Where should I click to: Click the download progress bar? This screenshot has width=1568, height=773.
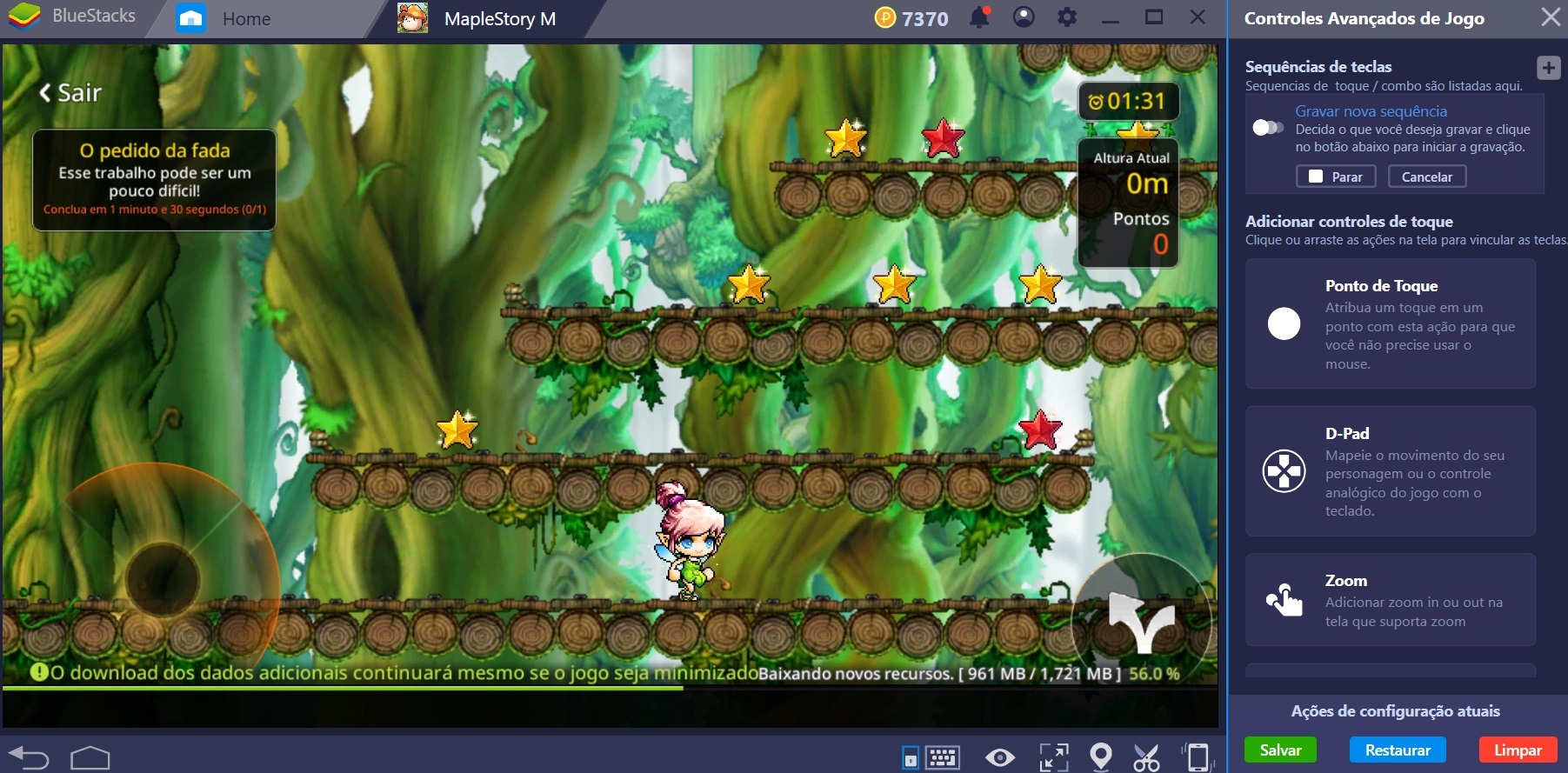[x=610, y=688]
